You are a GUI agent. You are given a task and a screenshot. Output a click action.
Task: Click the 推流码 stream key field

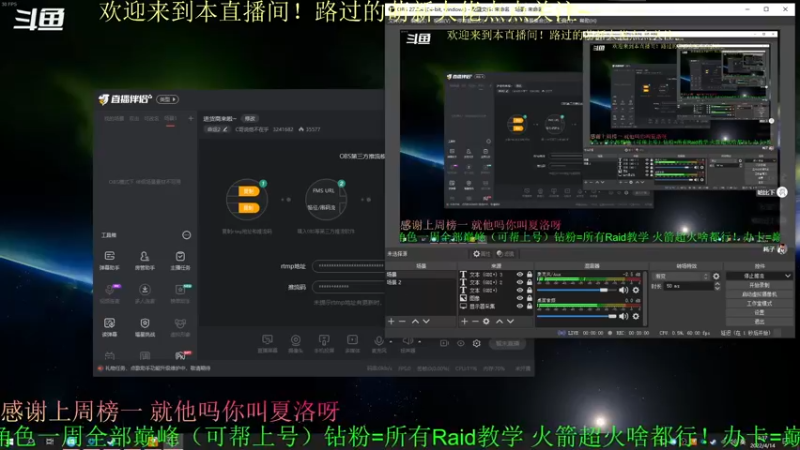click(348, 287)
